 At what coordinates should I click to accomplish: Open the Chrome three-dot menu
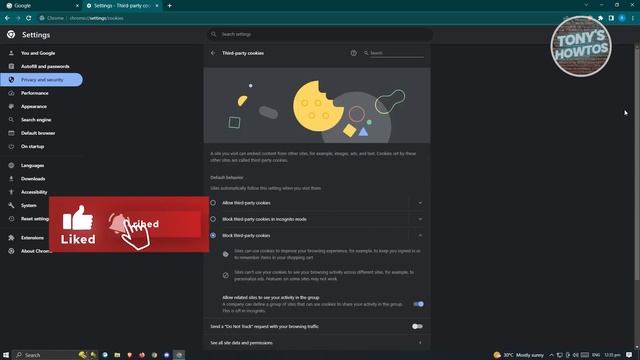pos(633,18)
